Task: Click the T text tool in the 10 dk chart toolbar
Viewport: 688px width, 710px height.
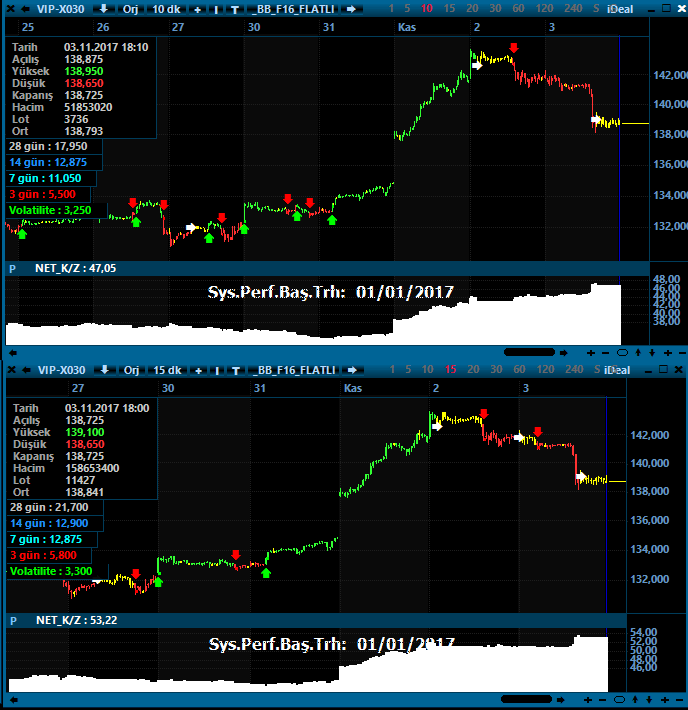Action: [235, 9]
